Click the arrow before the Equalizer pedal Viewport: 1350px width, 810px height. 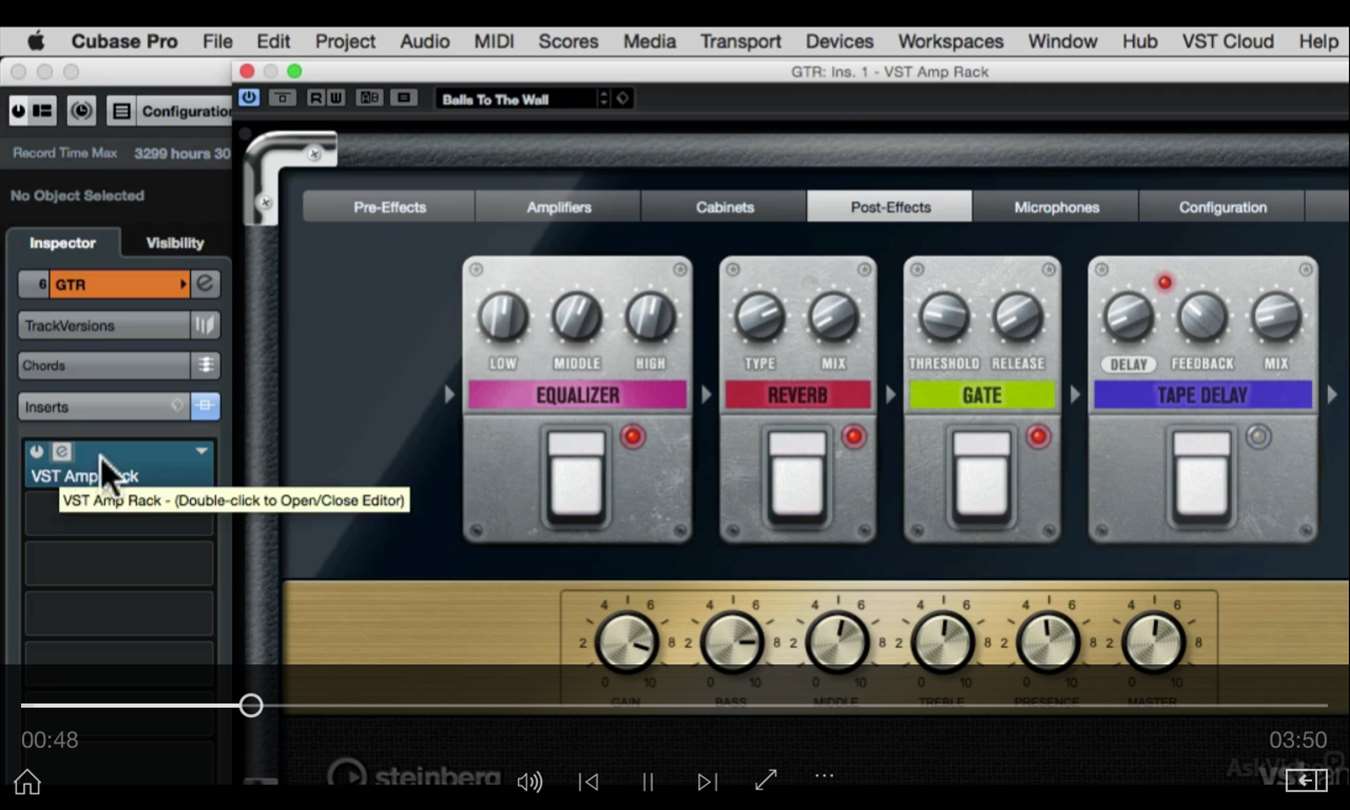click(x=450, y=395)
